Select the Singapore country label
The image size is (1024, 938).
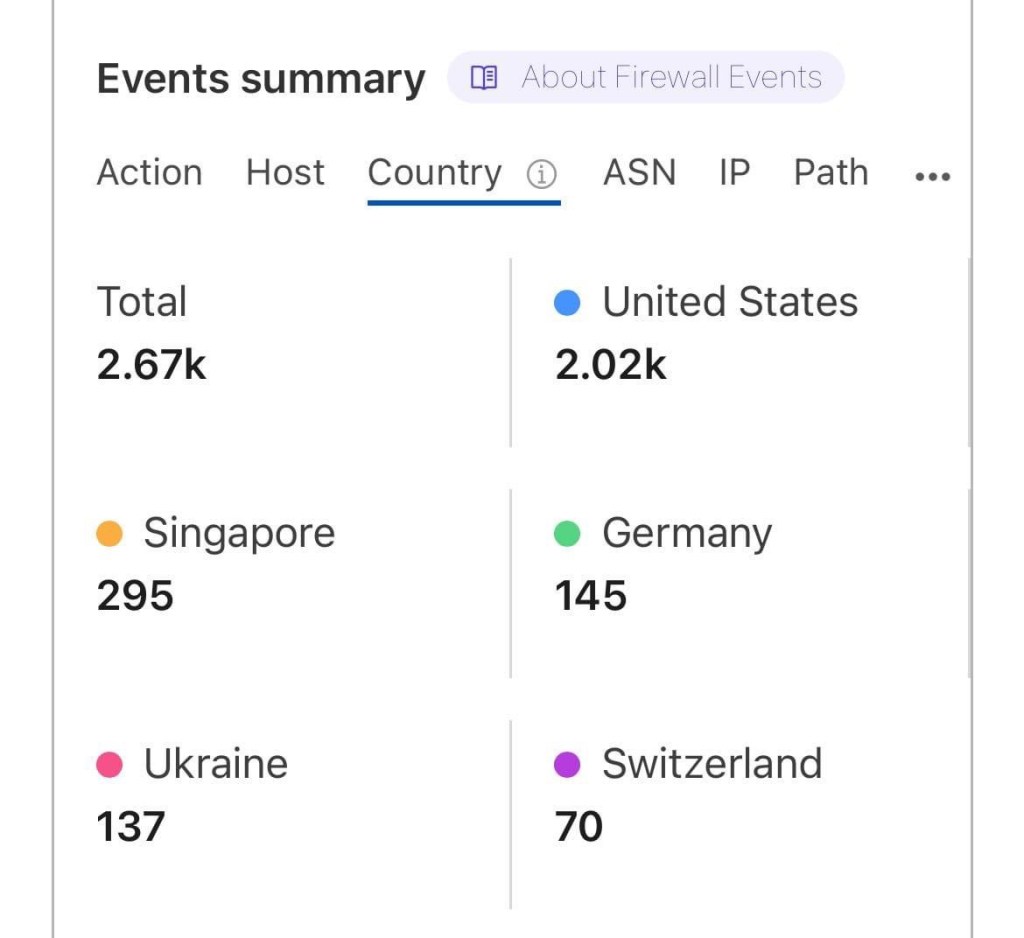pos(239,533)
